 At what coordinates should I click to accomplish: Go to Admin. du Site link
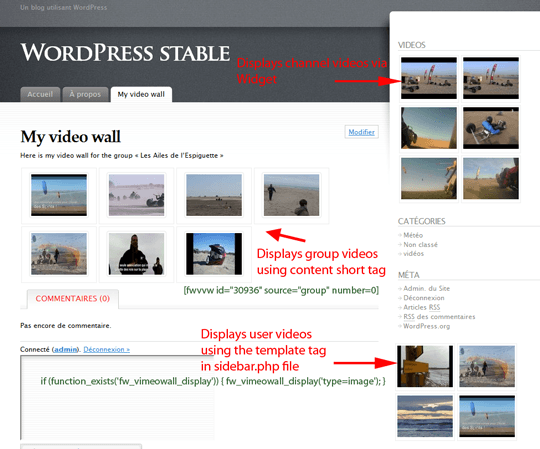pyautogui.click(x=426, y=289)
